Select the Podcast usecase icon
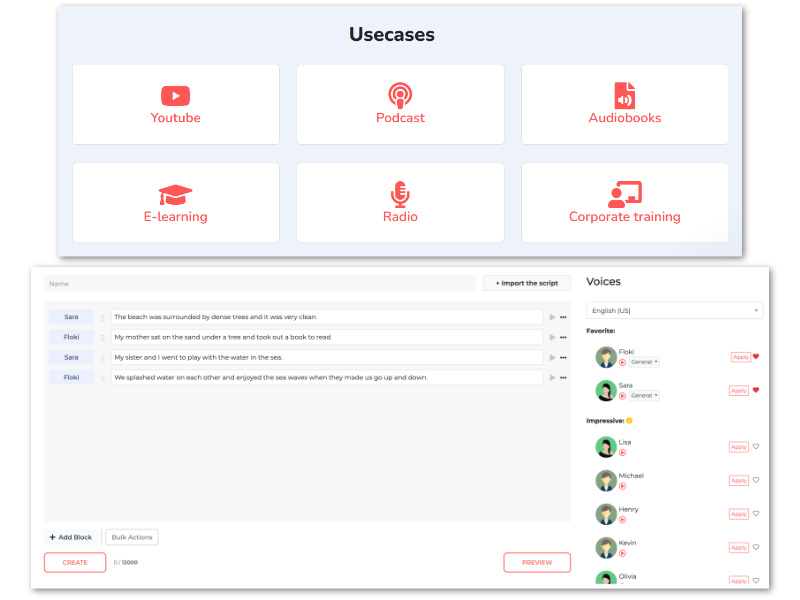800x600 pixels. [x=400, y=95]
